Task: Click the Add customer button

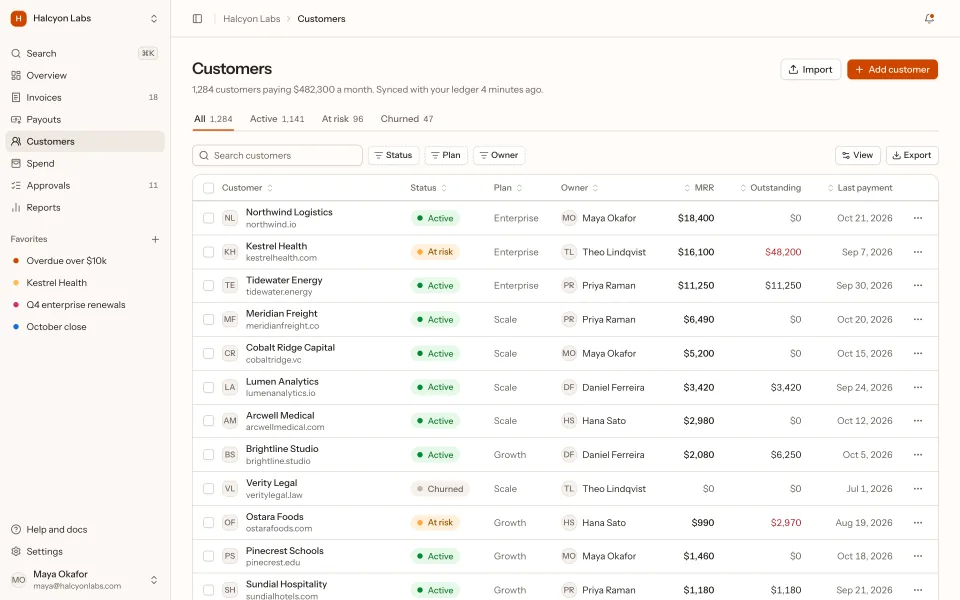Action: click(892, 69)
